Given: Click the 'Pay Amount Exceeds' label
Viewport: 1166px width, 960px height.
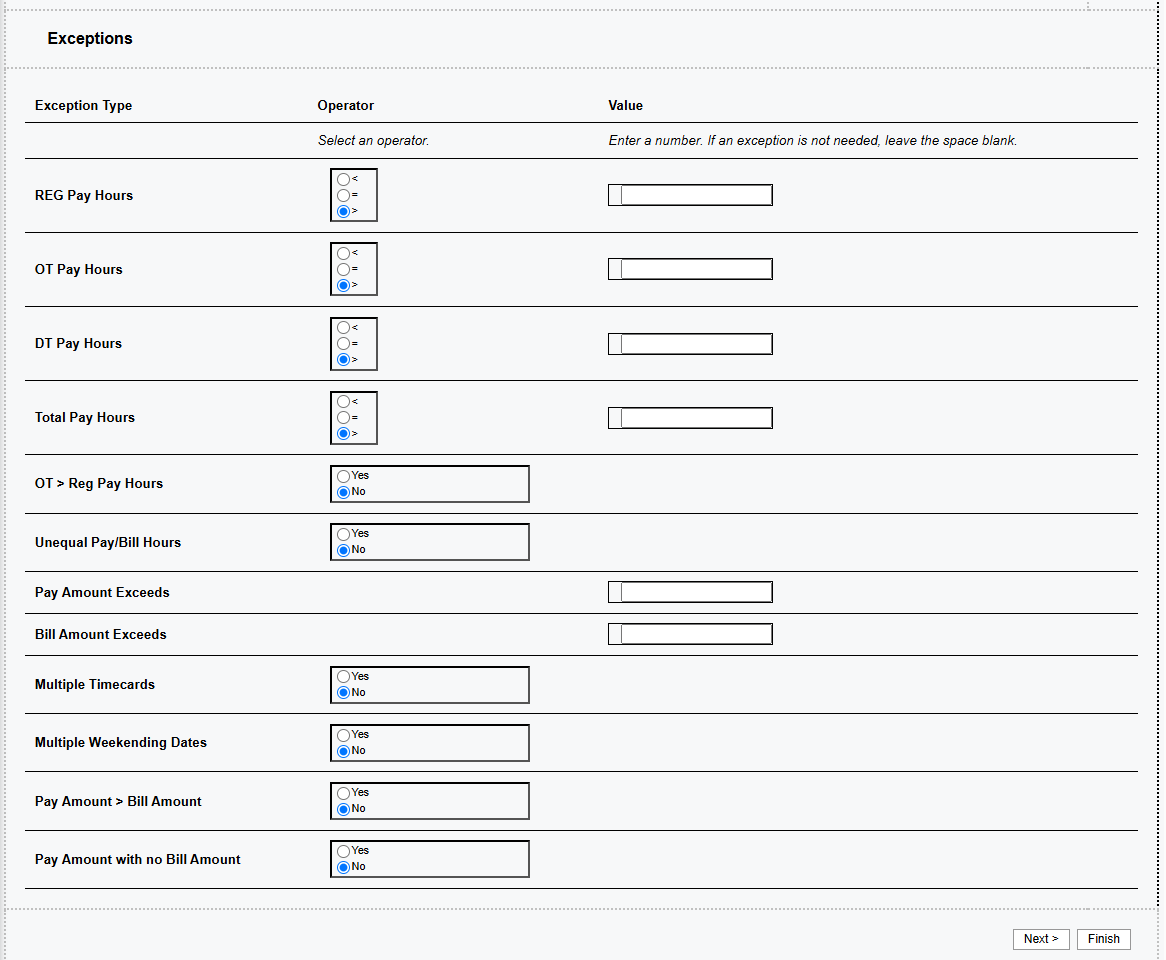Looking at the screenshot, I should tap(102, 593).
